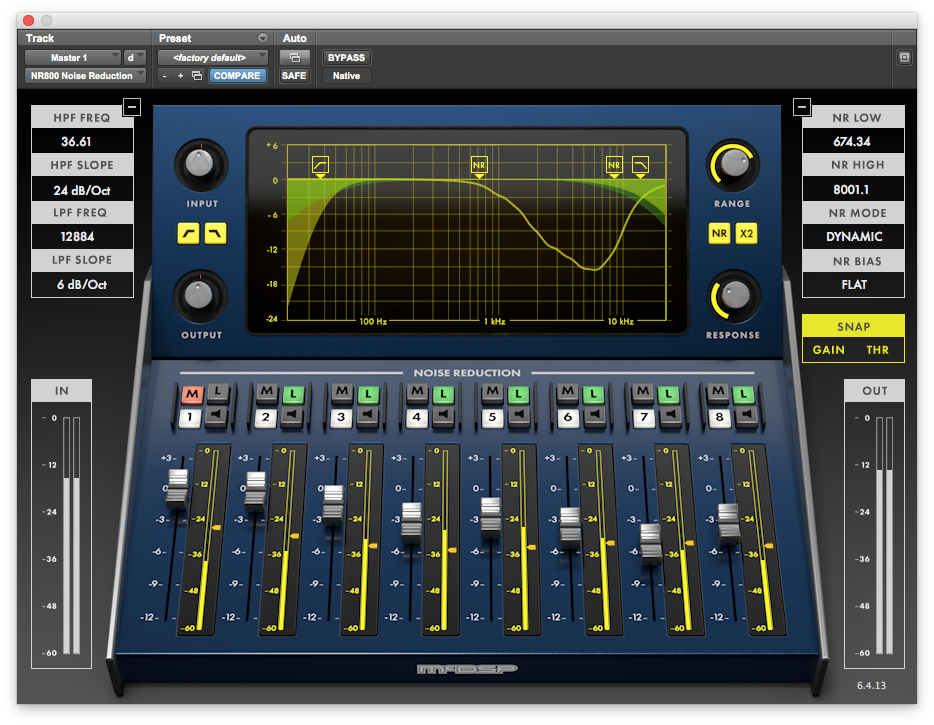
Task: Solo band 3 with its speaker icon
Action: click(x=367, y=415)
